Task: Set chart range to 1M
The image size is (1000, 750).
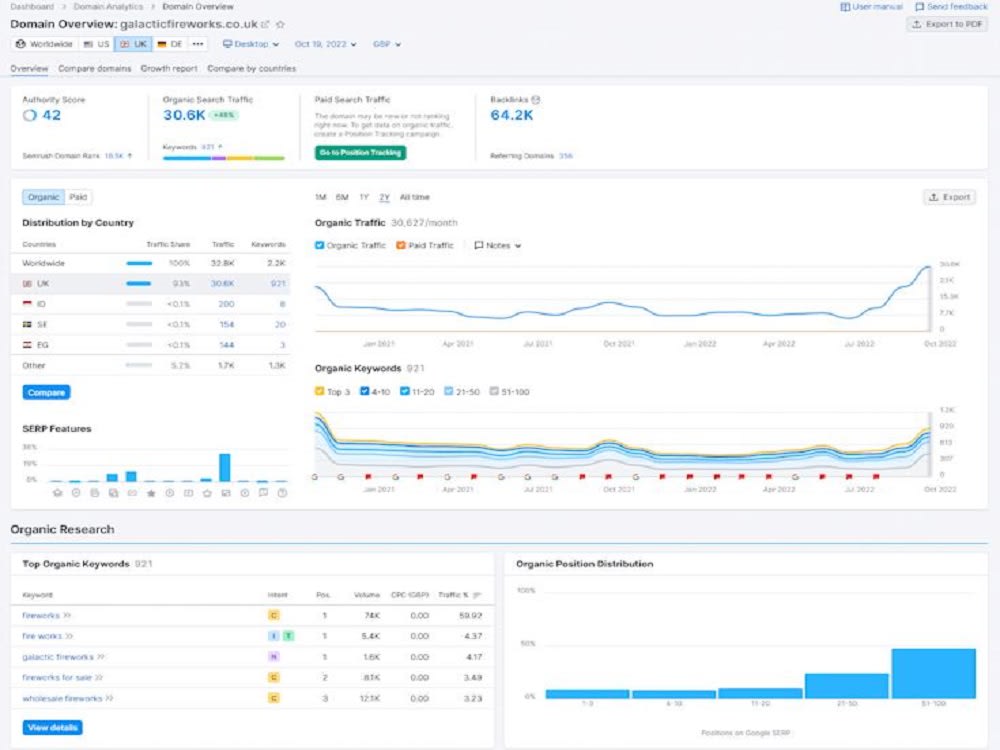Action: coord(321,197)
